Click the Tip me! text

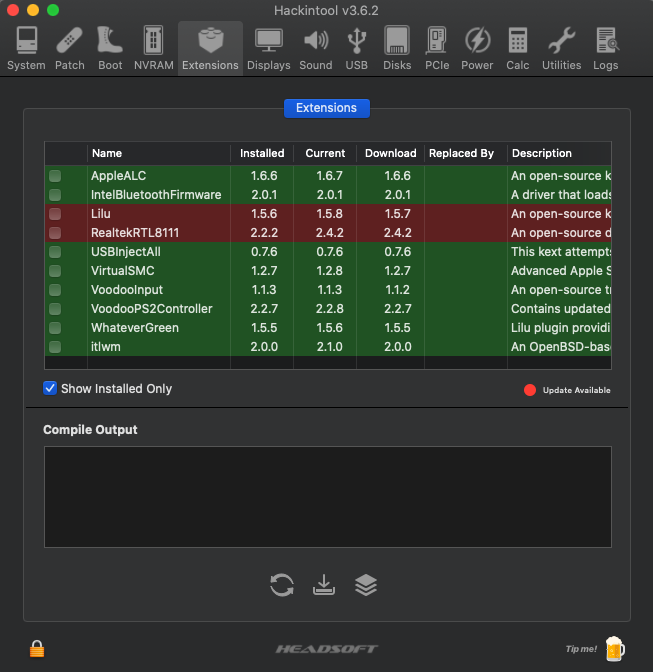point(581,649)
